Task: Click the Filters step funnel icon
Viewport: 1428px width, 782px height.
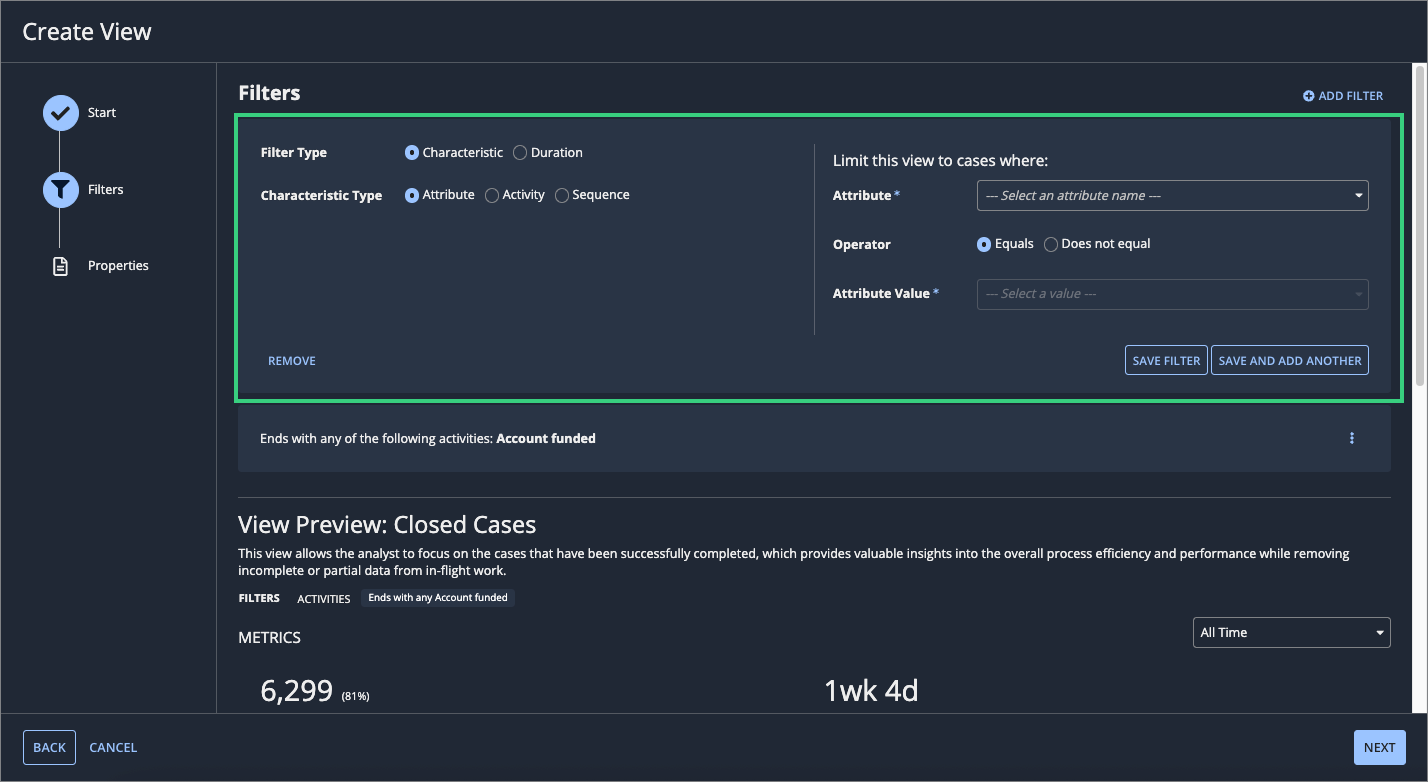Action: (61, 189)
